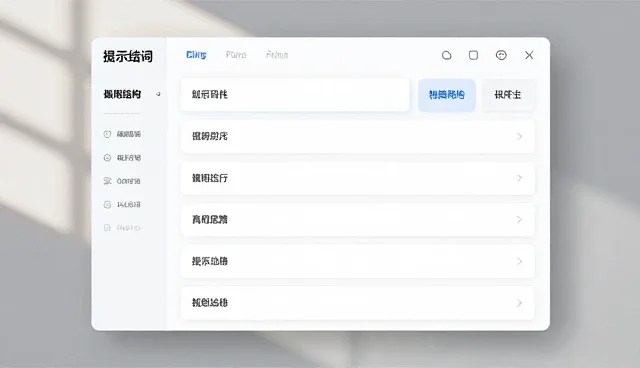Click the cloud-shaped icon in header
The image size is (640, 368).
[x=447, y=55]
